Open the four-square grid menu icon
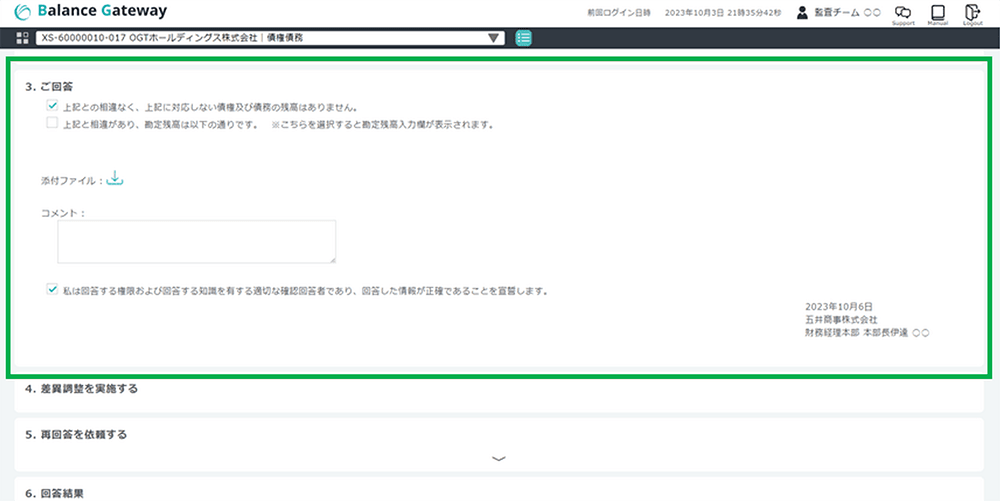1000x501 pixels. tap(23, 38)
